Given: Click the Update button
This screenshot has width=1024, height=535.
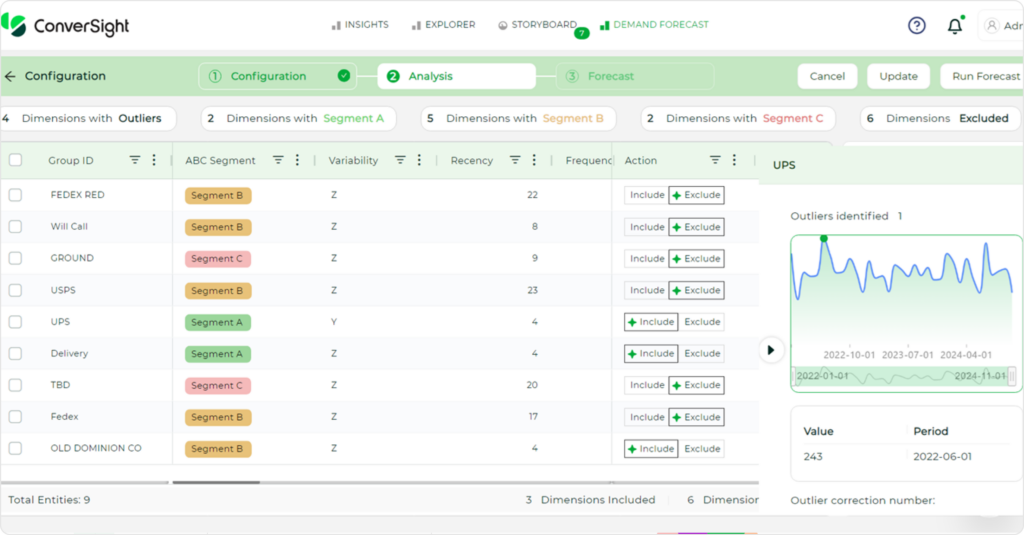Looking at the screenshot, I should (x=898, y=76).
